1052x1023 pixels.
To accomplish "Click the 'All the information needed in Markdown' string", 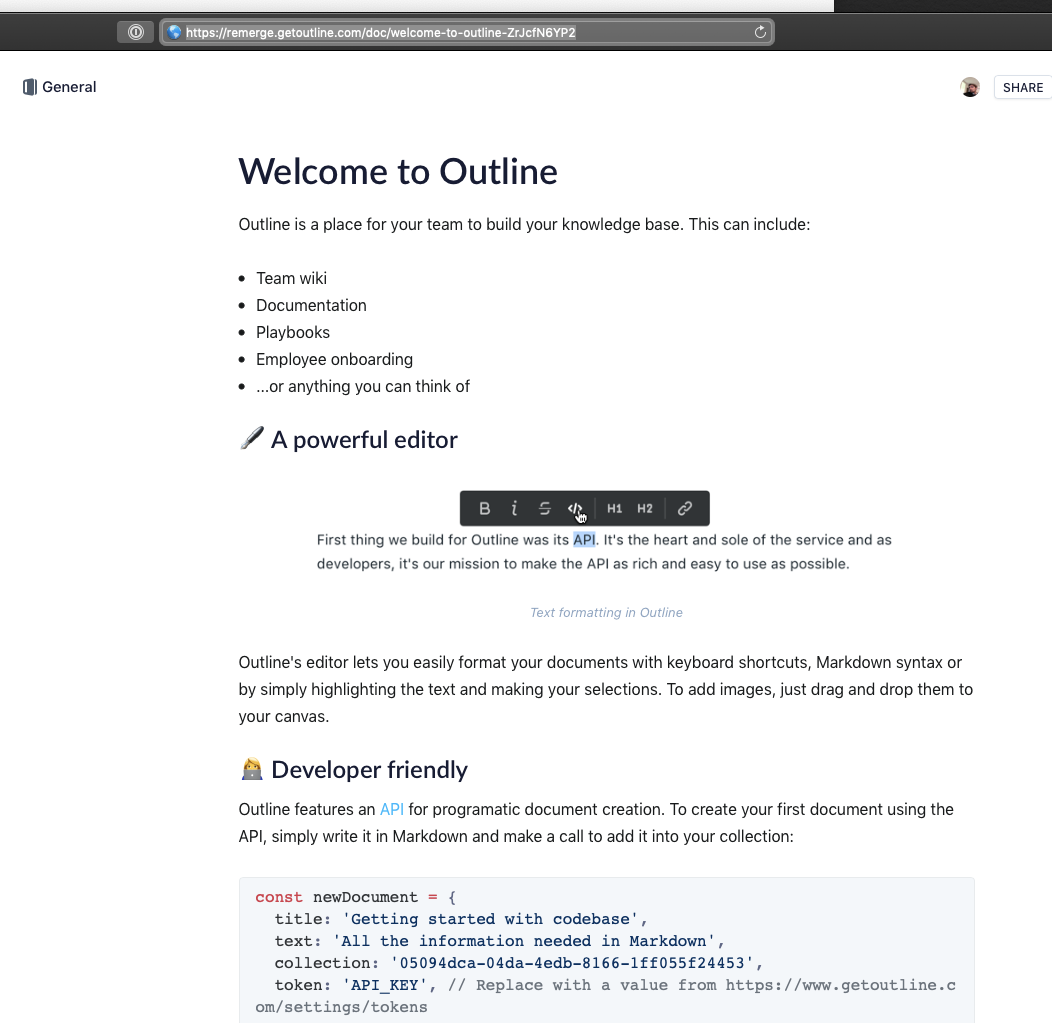I will (x=524, y=941).
